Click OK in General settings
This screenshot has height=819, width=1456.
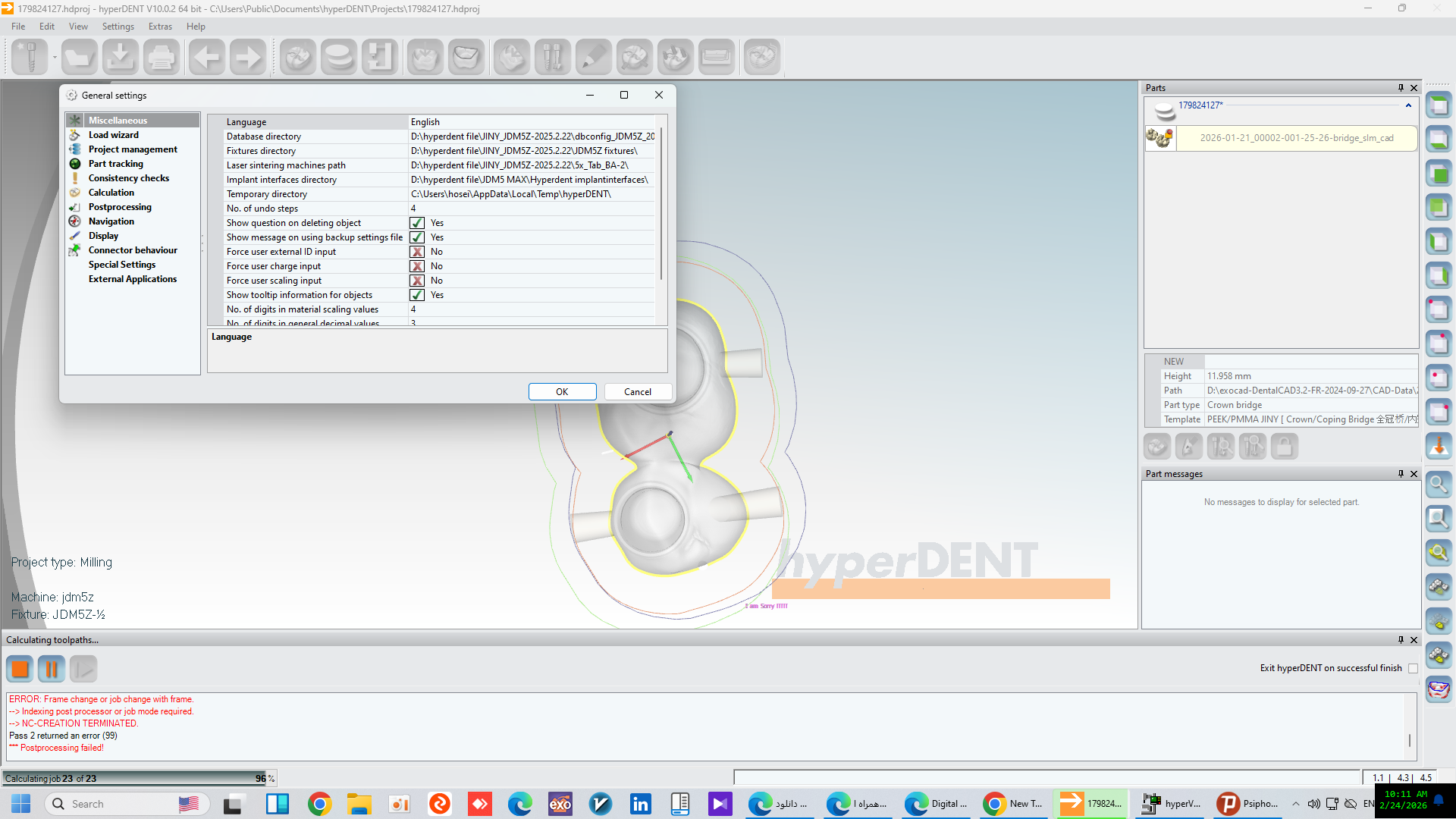[x=562, y=392]
